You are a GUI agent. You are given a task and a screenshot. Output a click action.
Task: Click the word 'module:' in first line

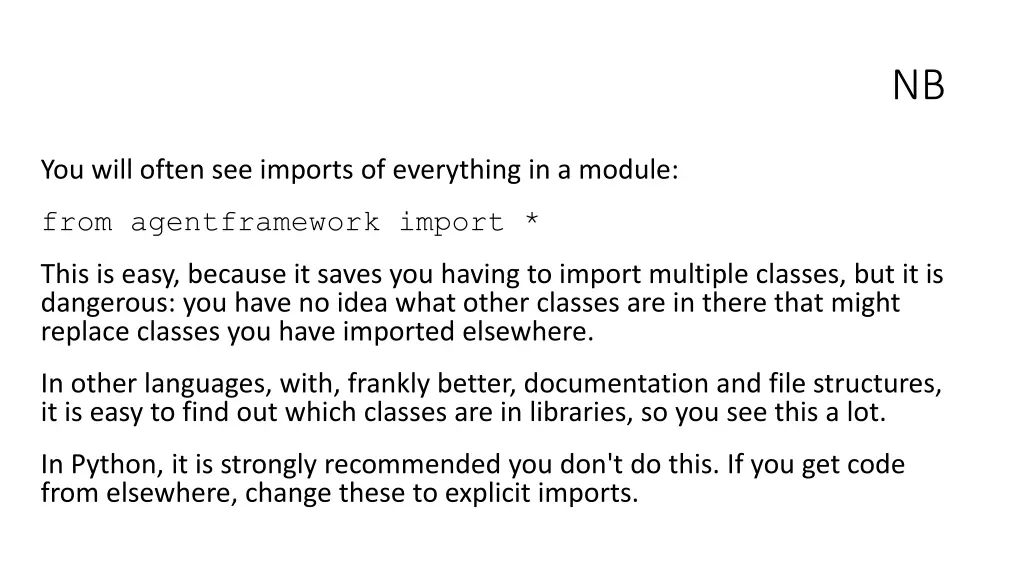tap(628, 170)
